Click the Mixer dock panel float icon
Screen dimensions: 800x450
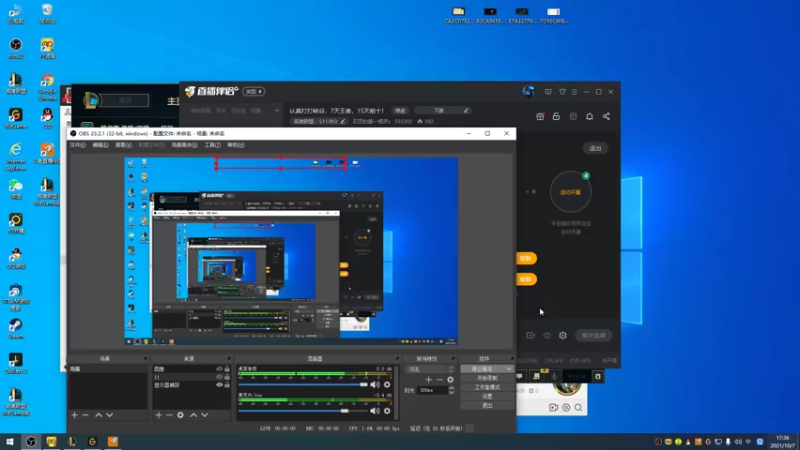click(397, 359)
